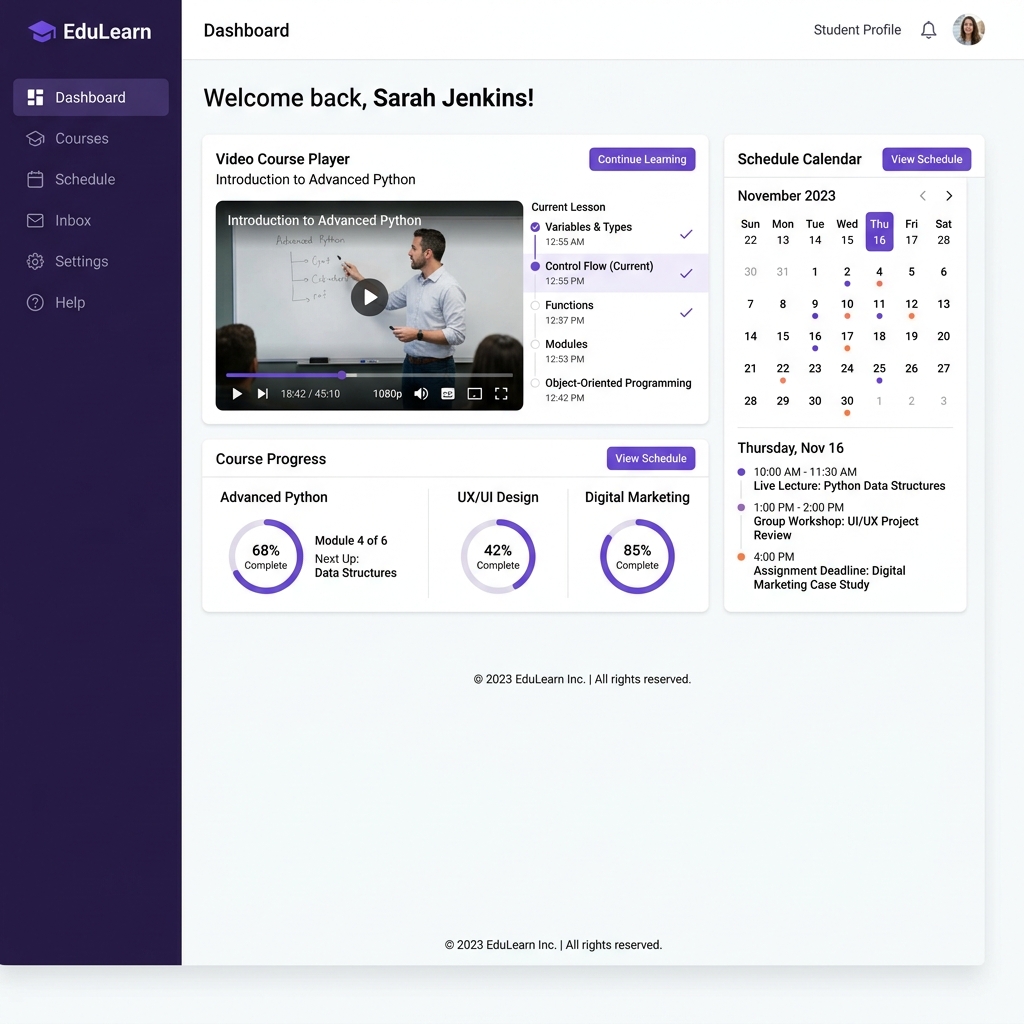
Task: Open Inbox in the sidebar menu
Action: [91, 221]
